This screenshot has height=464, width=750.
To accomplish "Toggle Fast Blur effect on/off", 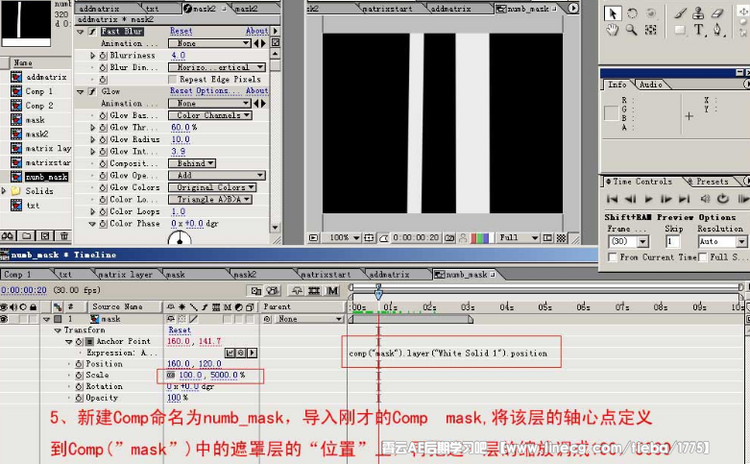I will pos(92,31).
